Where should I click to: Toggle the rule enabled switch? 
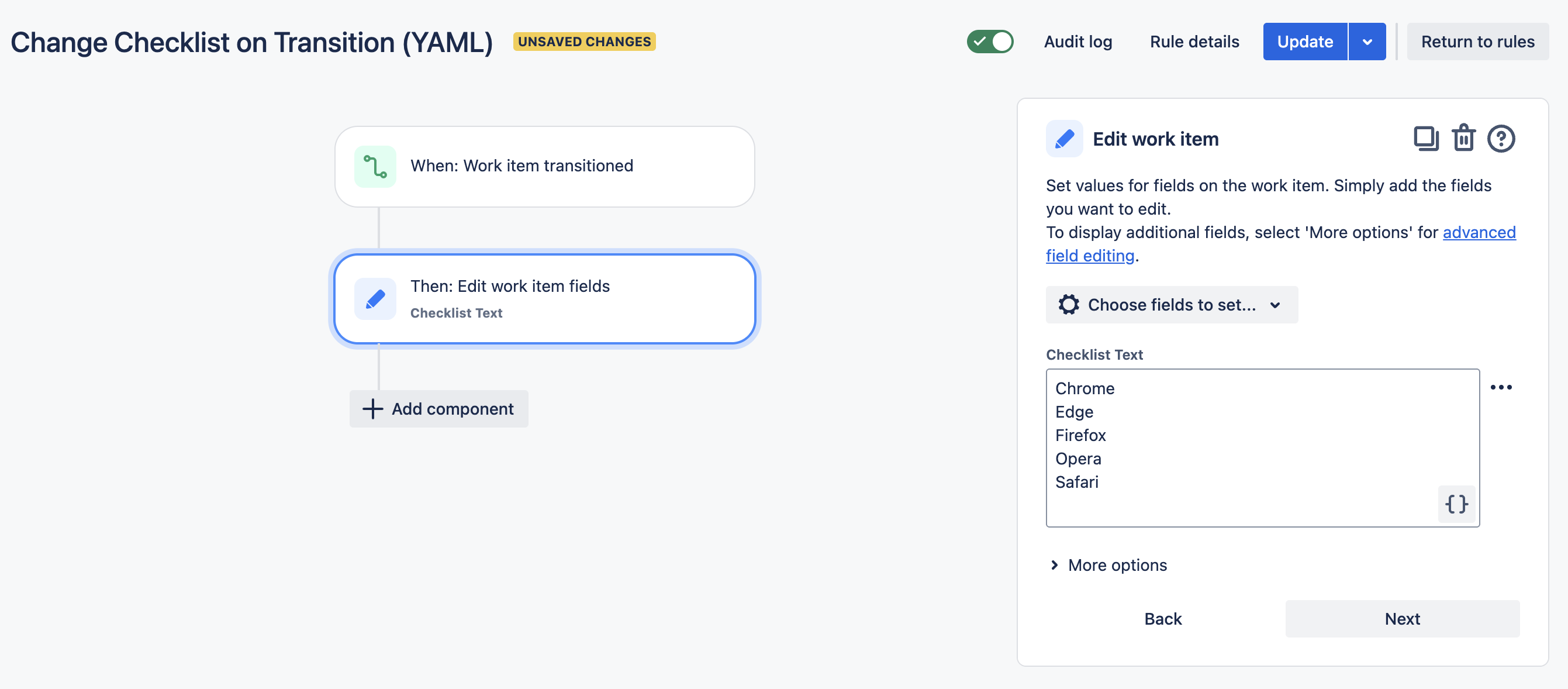[x=990, y=42]
